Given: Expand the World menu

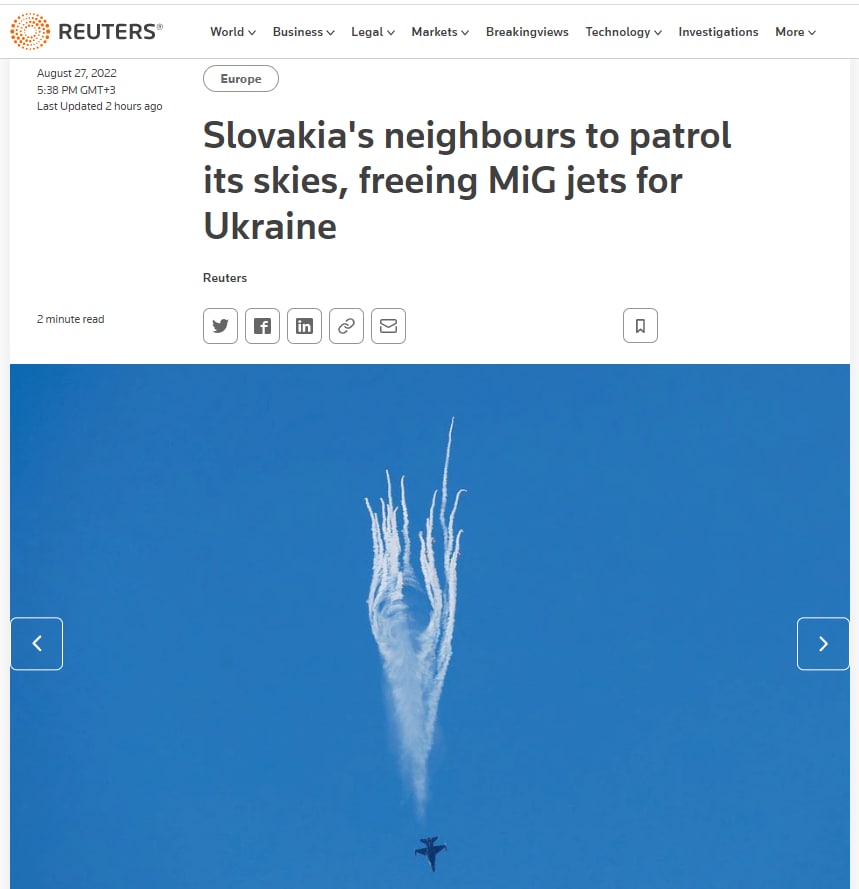Looking at the screenshot, I should 232,32.
